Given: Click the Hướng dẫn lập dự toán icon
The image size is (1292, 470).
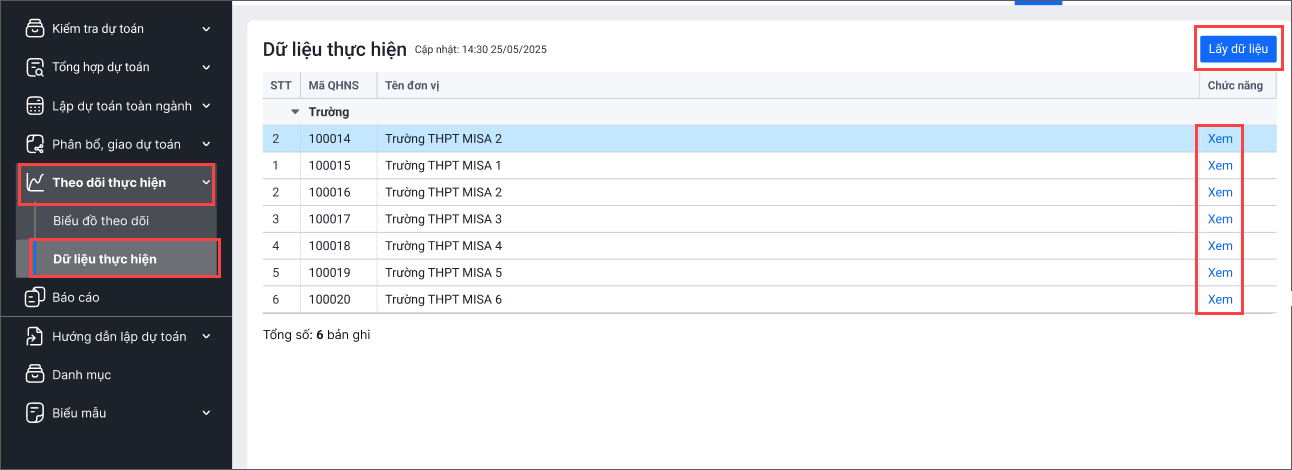Looking at the screenshot, I should click(x=35, y=336).
